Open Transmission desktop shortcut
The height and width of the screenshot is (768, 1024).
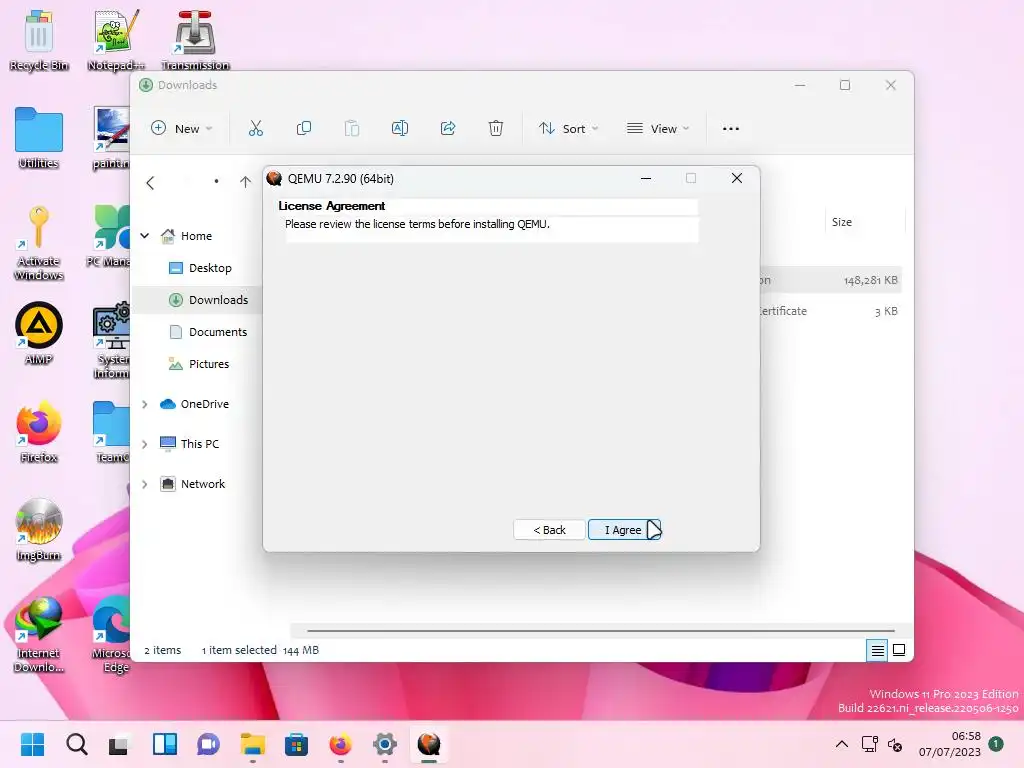point(195,40)
